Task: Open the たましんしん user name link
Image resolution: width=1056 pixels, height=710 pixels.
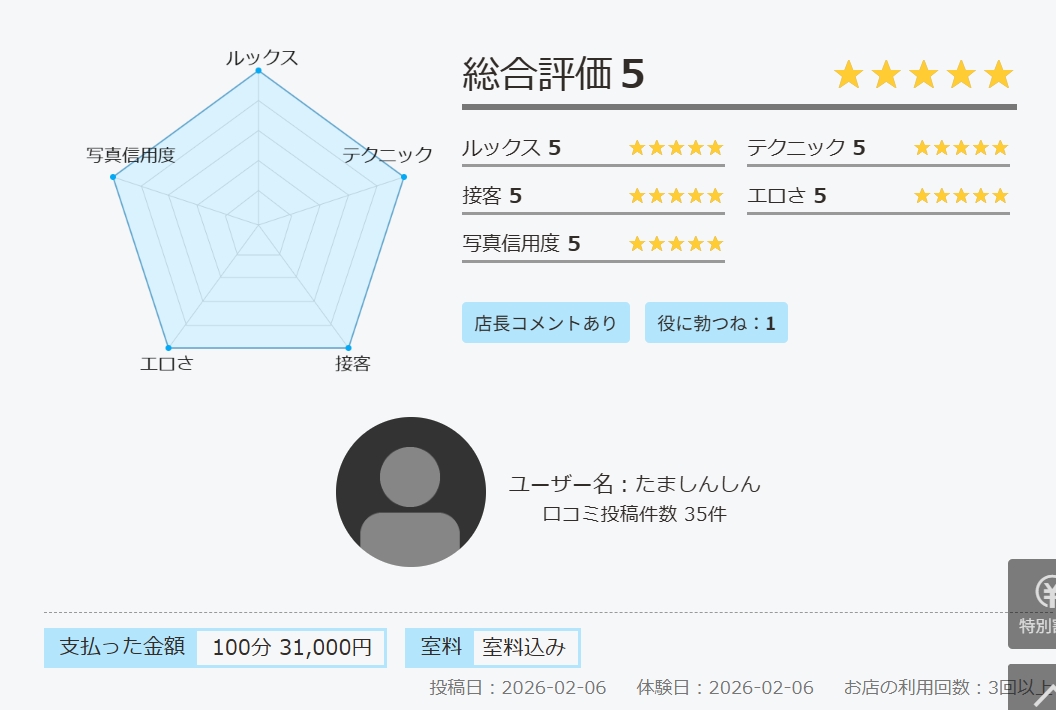Action: [697, 485]
